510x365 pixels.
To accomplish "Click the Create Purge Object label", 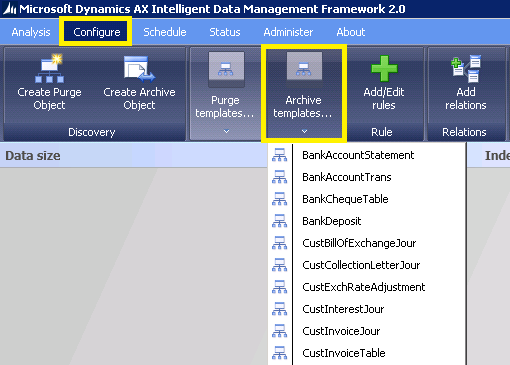I will [x=49, y=98].
